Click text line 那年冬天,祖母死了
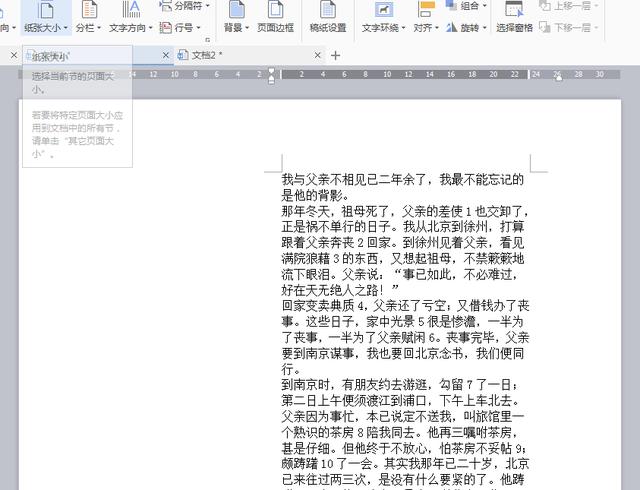 click(x=405, y=211)
